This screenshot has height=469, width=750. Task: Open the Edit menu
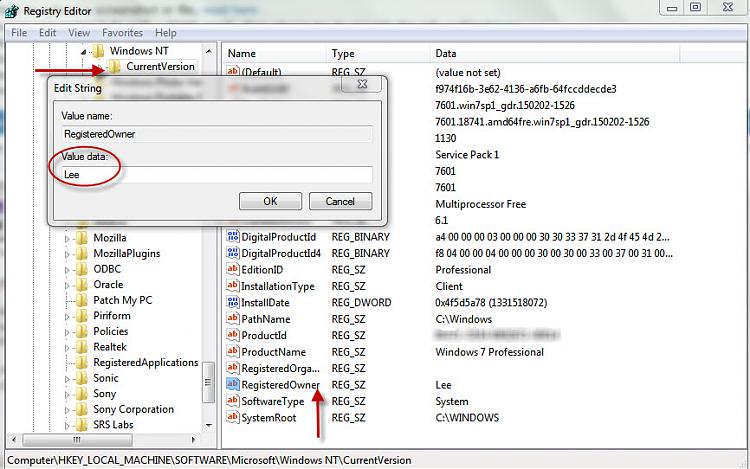tap(47, 33)
